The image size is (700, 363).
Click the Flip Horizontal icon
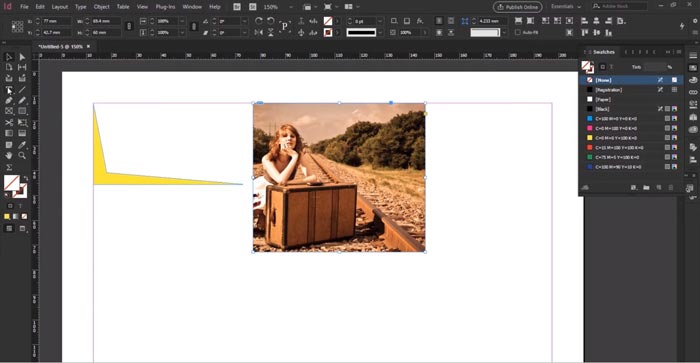pos(258,33)
